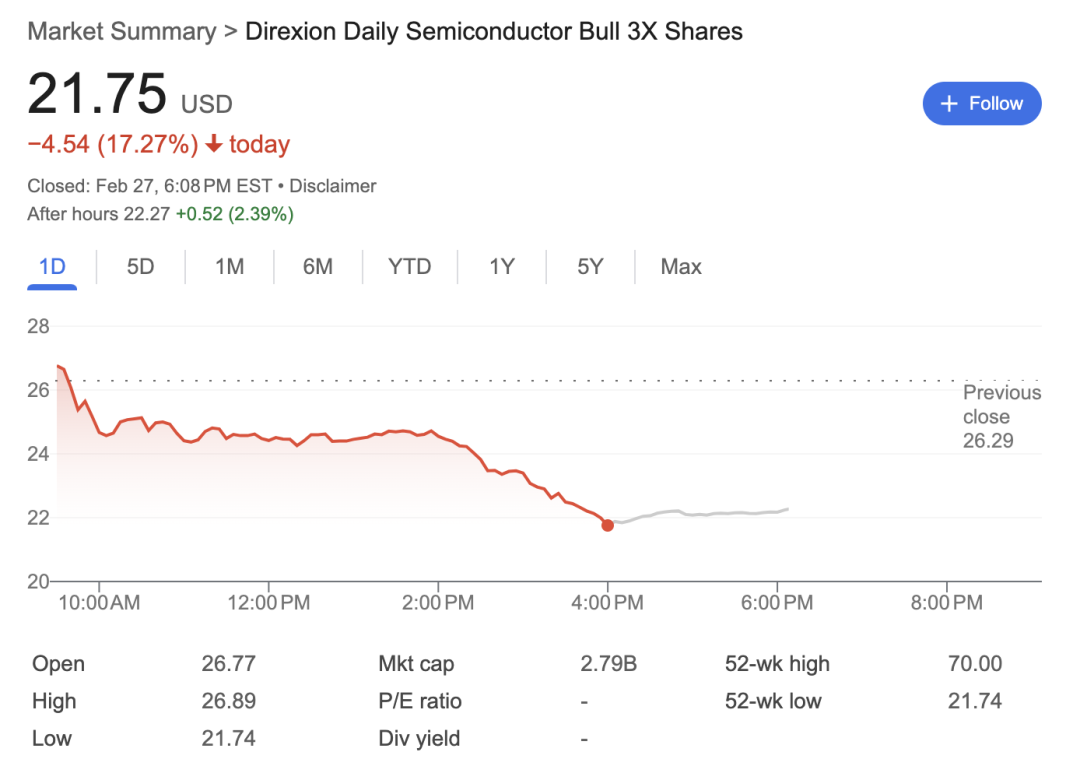1080x766 pixels.
Task: Click the red closing price dot on the chart
Action: (608, 526)
